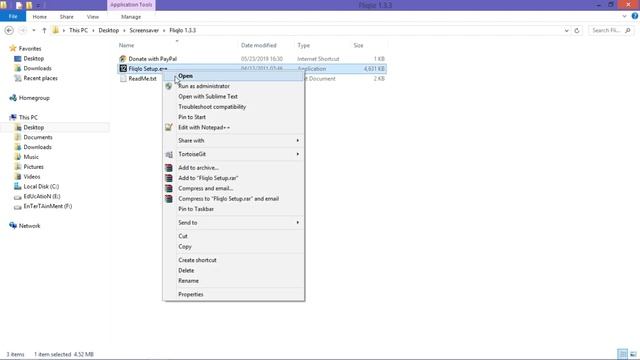Switch to large icons view in status bar
640x360 pixels.
[633, 354]
